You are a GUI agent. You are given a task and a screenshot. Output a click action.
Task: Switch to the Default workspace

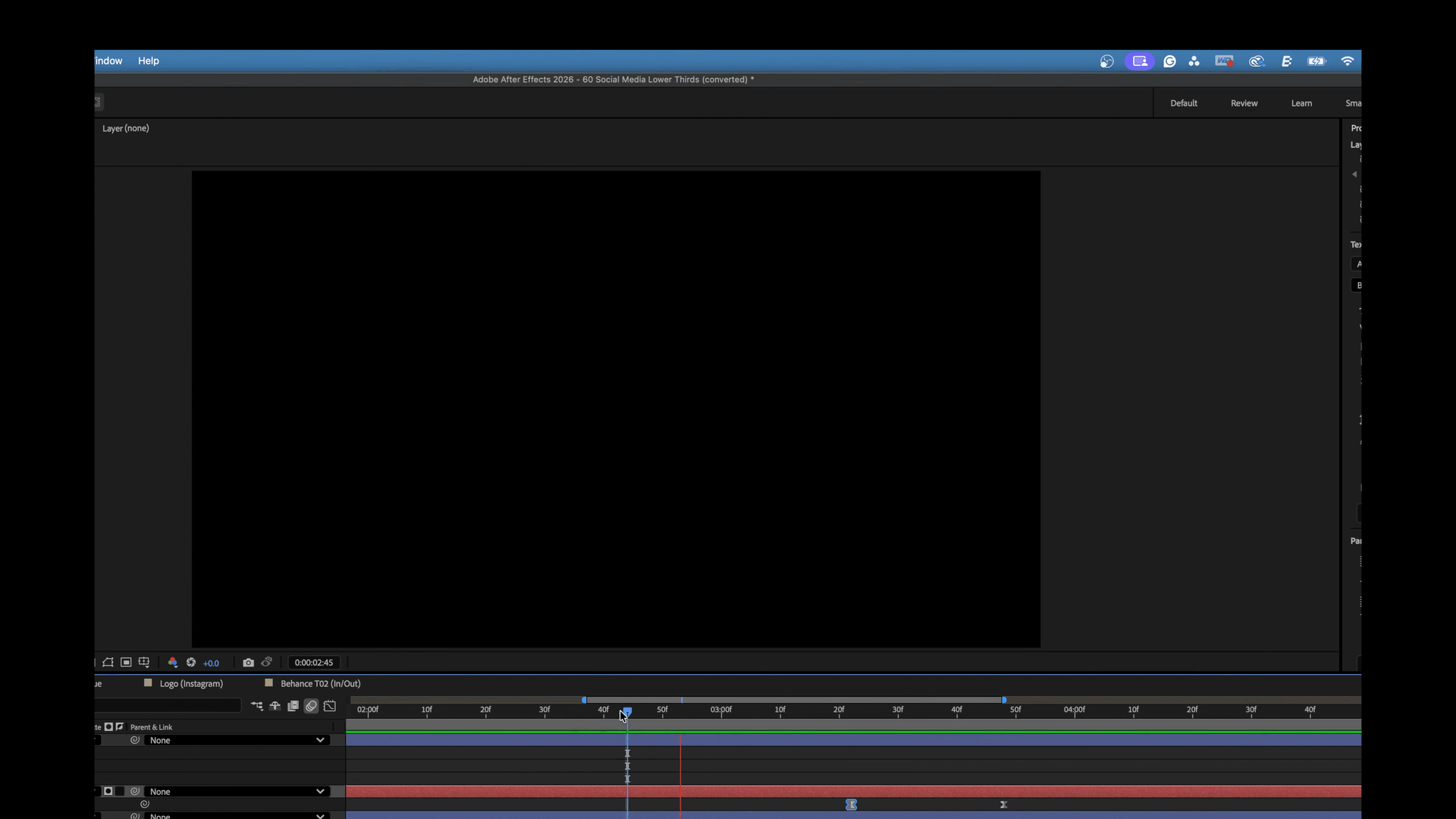click(x=1184, y=103)
